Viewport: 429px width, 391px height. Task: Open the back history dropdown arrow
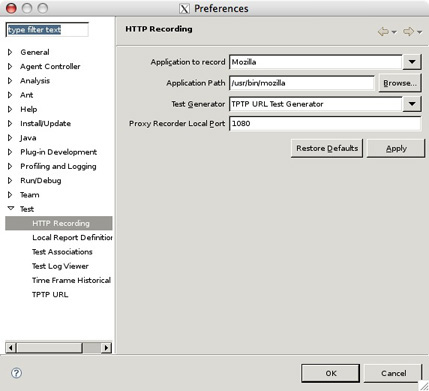[x=394, y=32]
